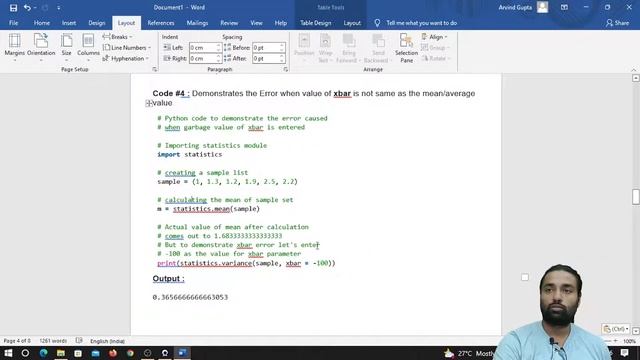Expand the Hyphenation dropdown

click(126, 58)
